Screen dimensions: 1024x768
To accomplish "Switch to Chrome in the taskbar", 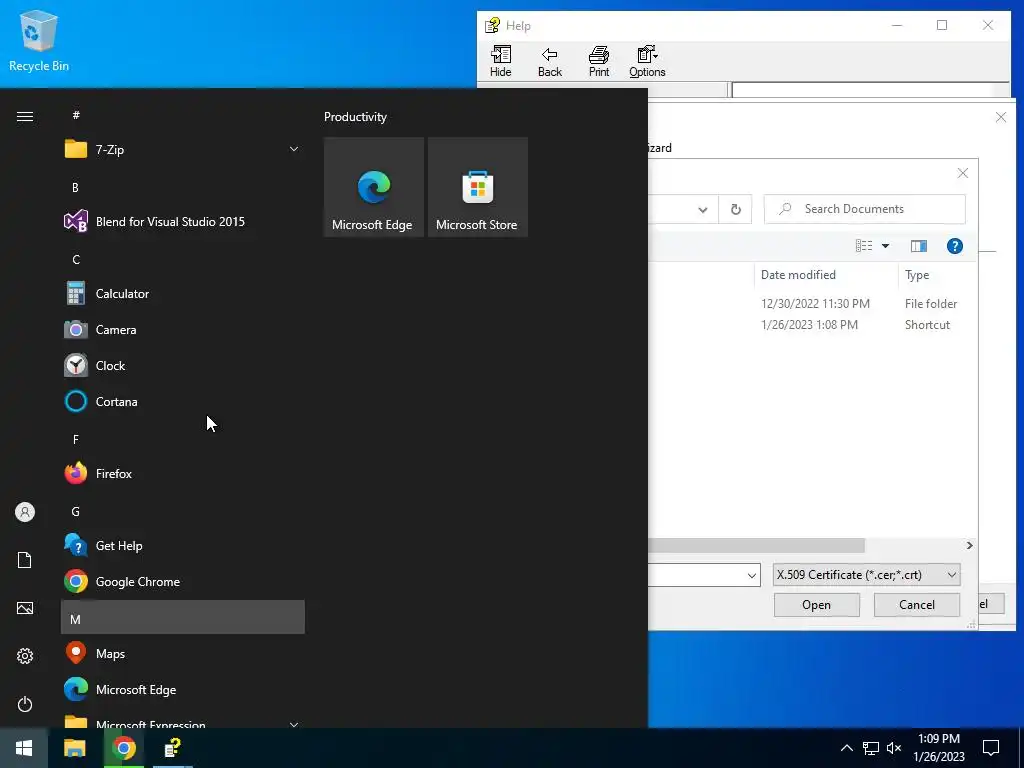I will 123,748.
